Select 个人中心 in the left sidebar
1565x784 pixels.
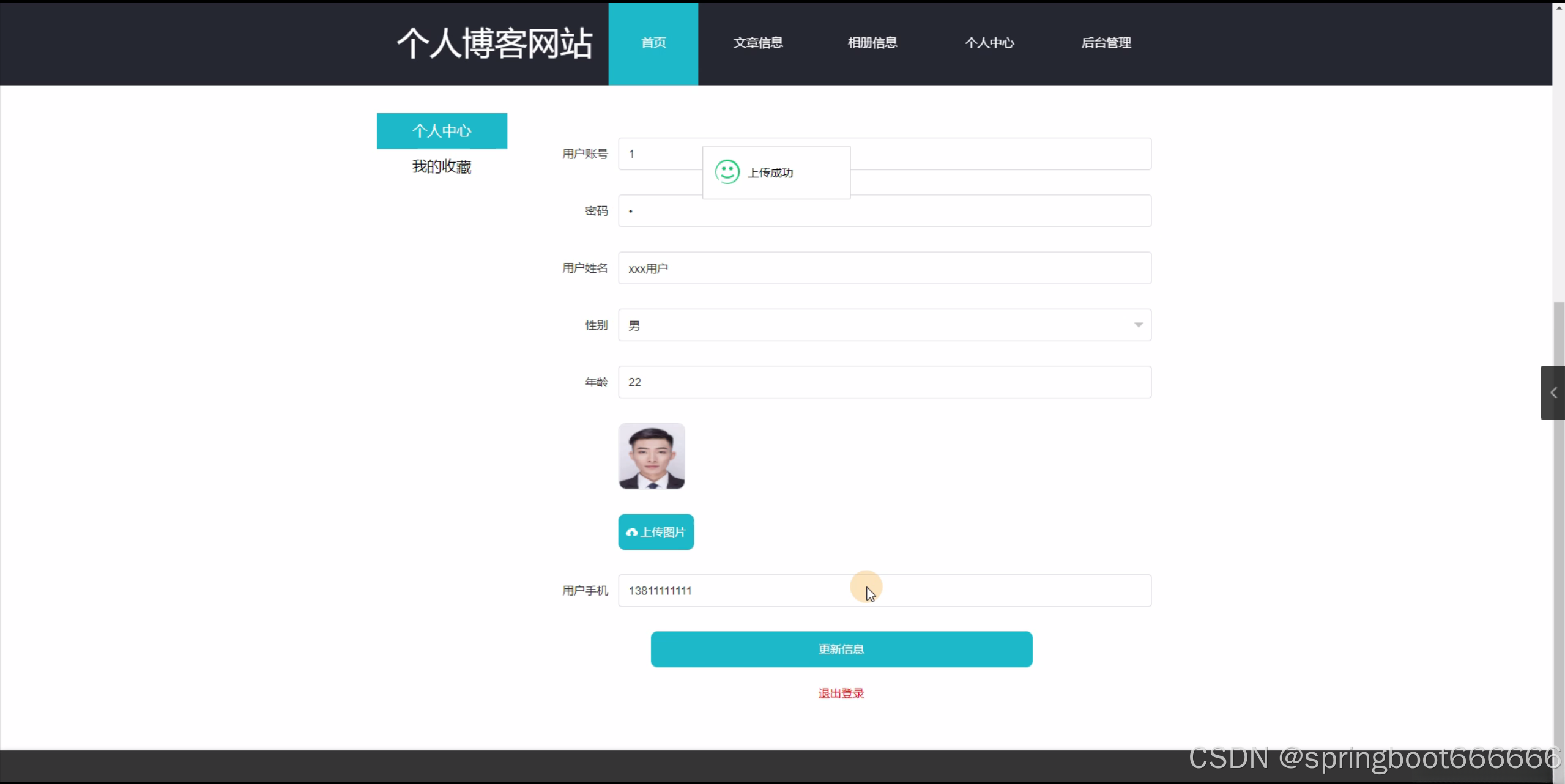point(442,130)
